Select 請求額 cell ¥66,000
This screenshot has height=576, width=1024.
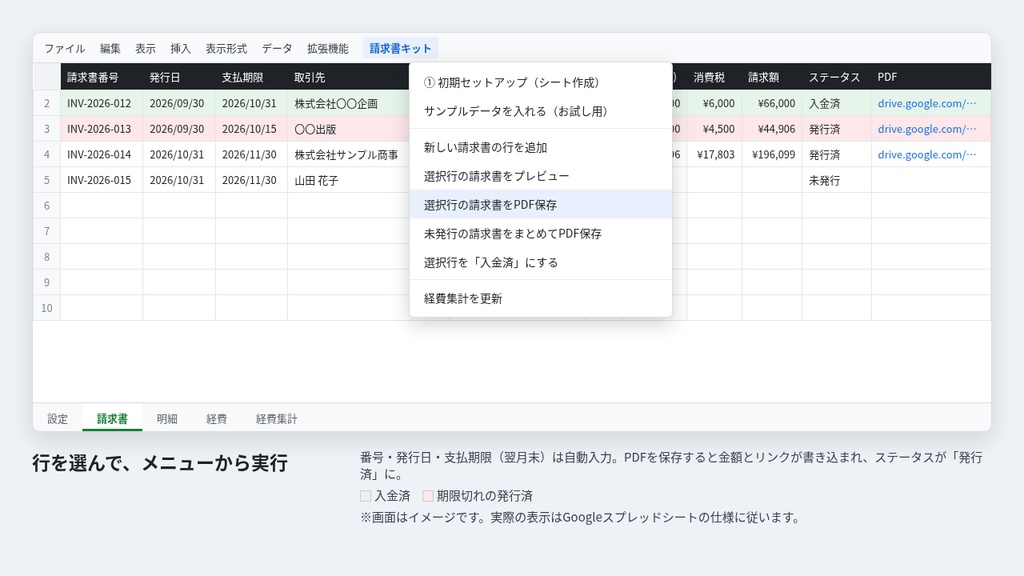(x=772, y=103)
